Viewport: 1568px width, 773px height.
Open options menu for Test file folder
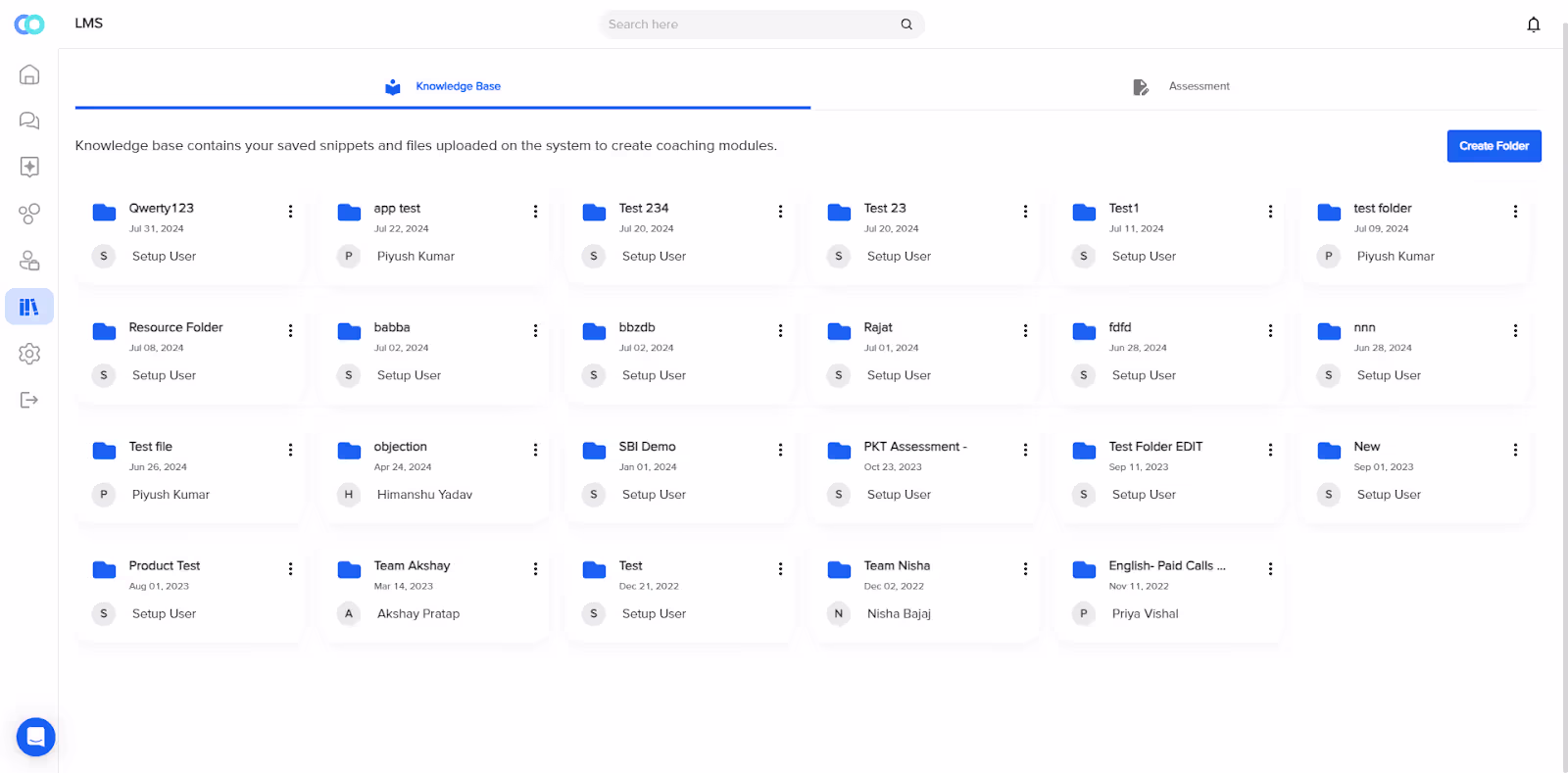[x=290, y=450]
